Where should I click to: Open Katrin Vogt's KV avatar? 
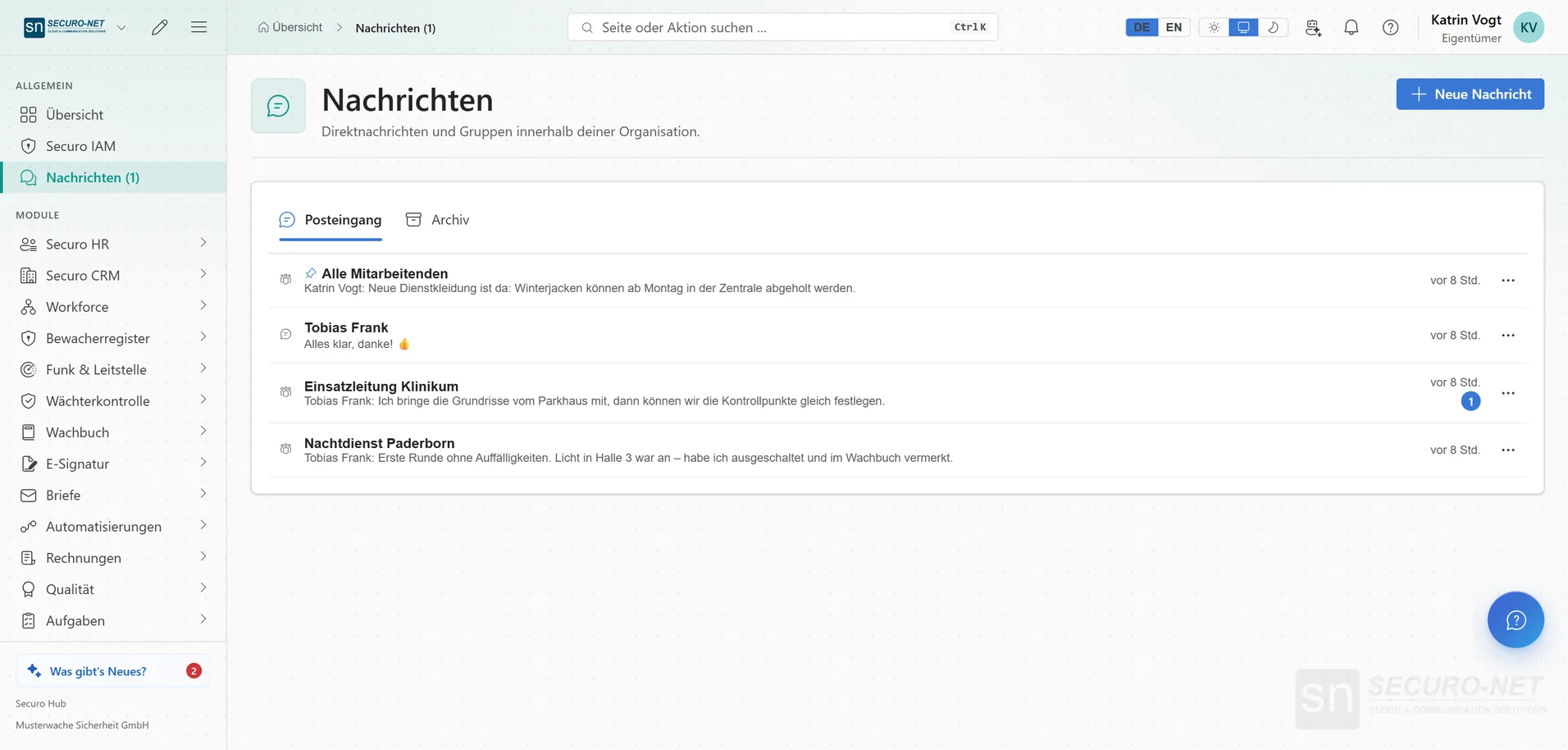(1529, 27)
